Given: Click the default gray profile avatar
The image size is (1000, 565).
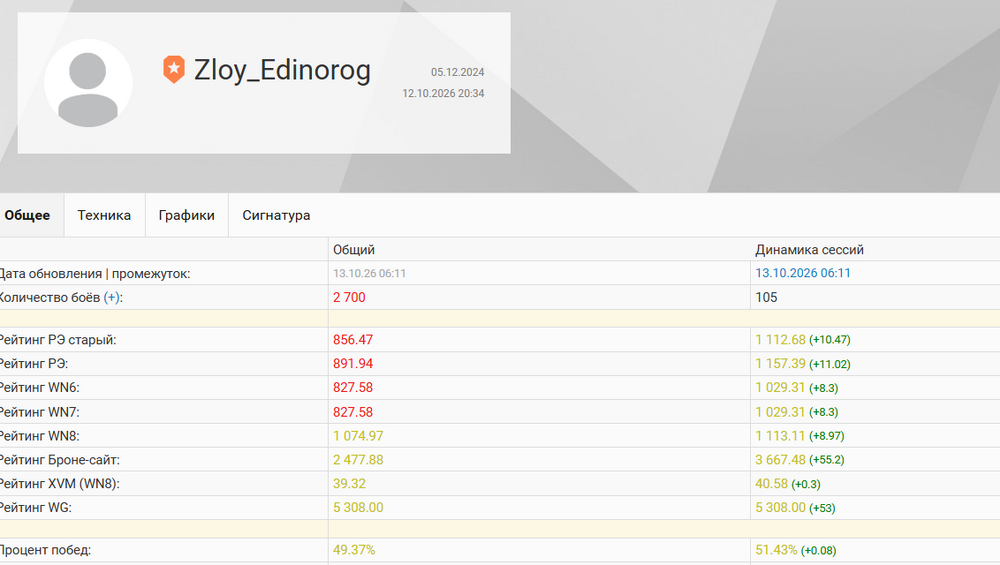Looking at the screenshot, I should point(88,83).
